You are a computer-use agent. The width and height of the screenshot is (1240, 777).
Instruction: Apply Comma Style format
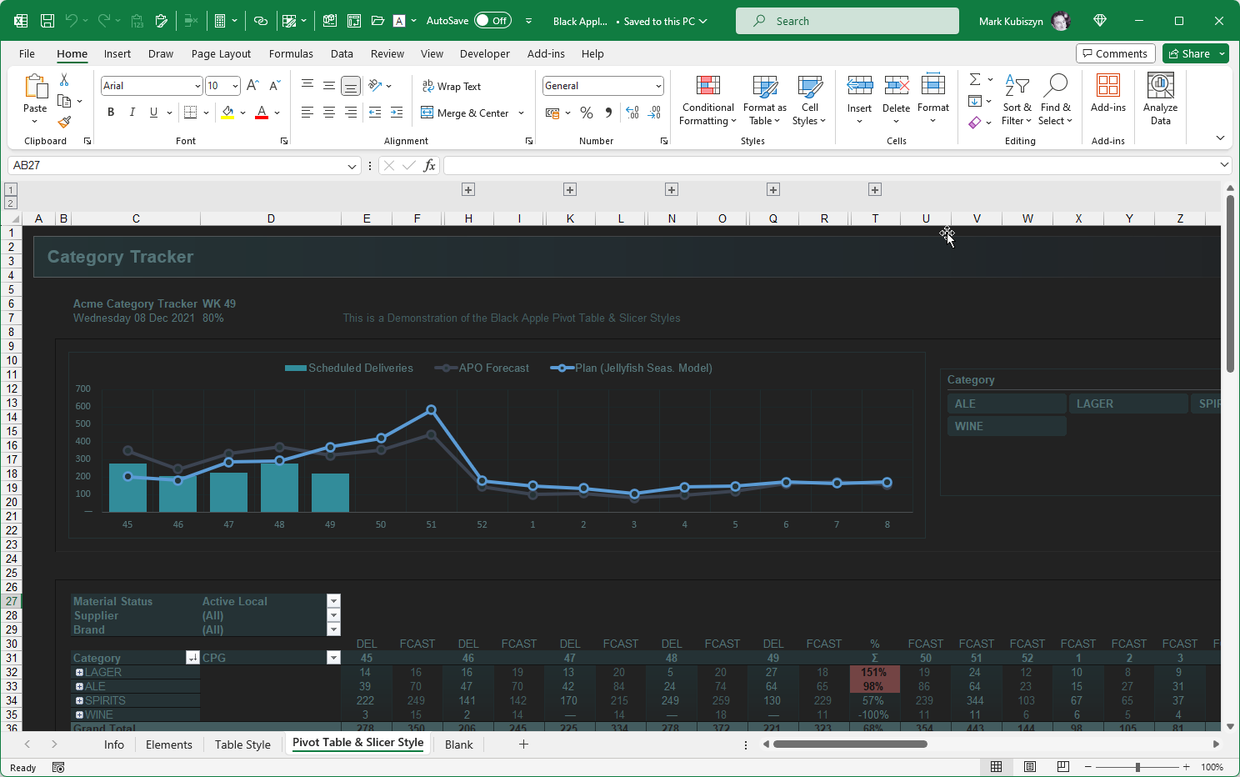pyautogui.click(x=608, y=113)
